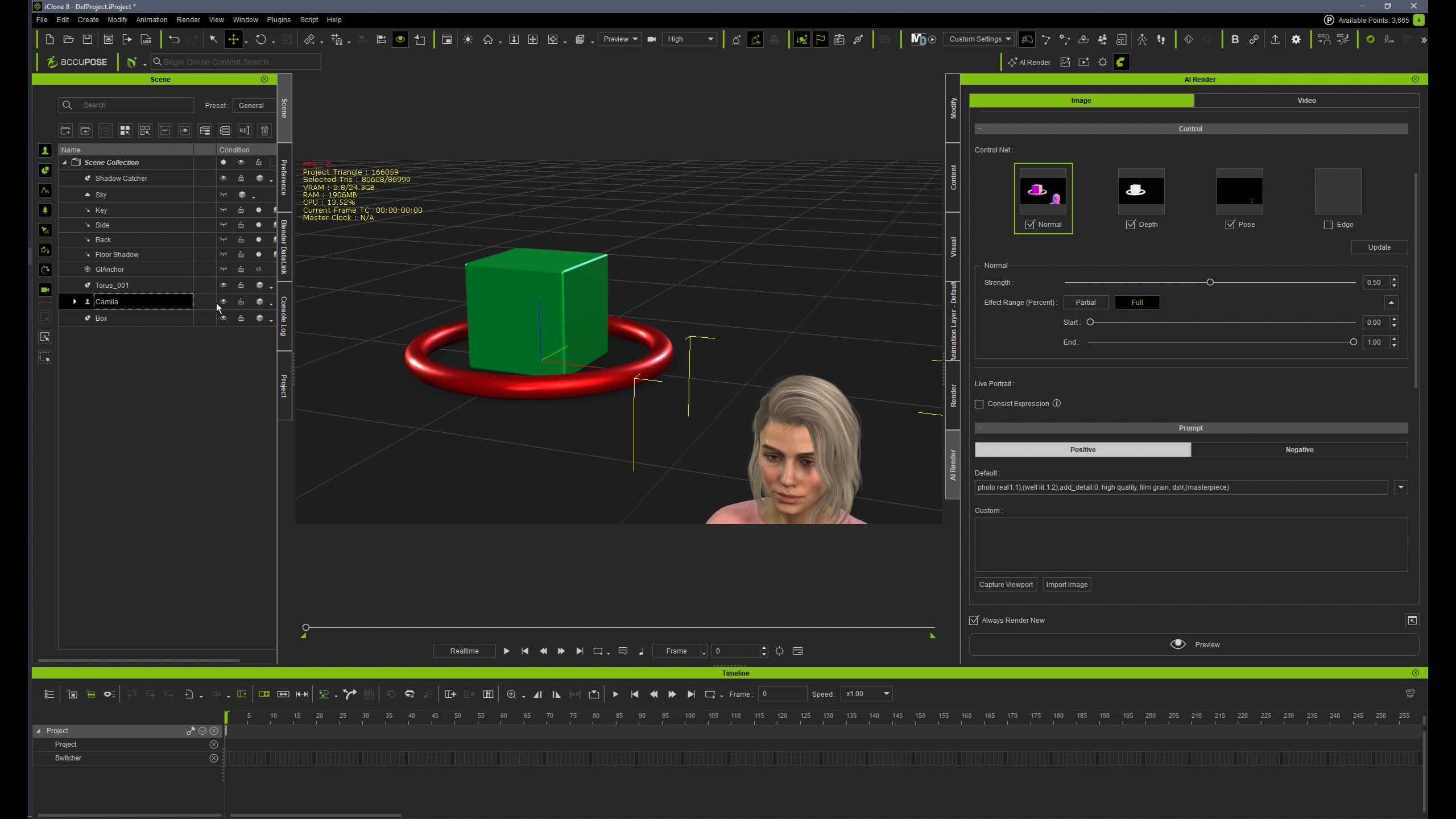Select the Move object tool

(x=233, y=39)
